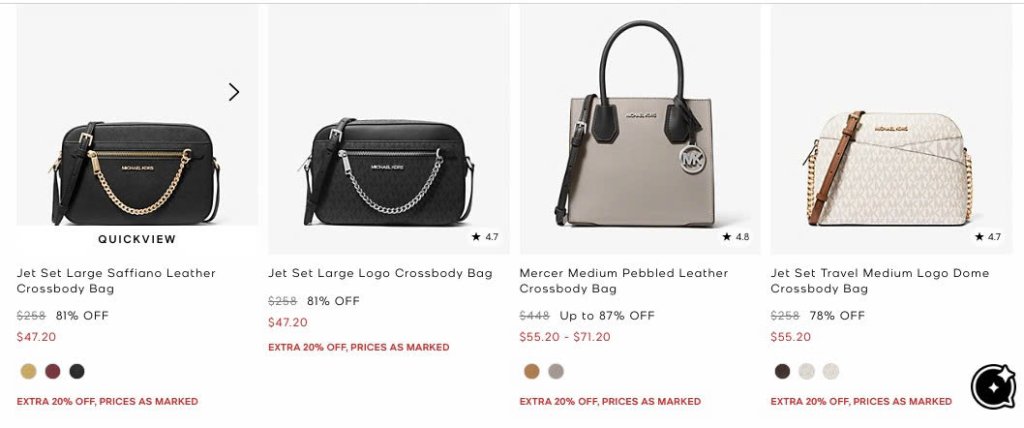Open Jet Set Large Saffiano Leather Crossbody Bag link
This screenshot has height=428, width=1024.
coord(116,281)
